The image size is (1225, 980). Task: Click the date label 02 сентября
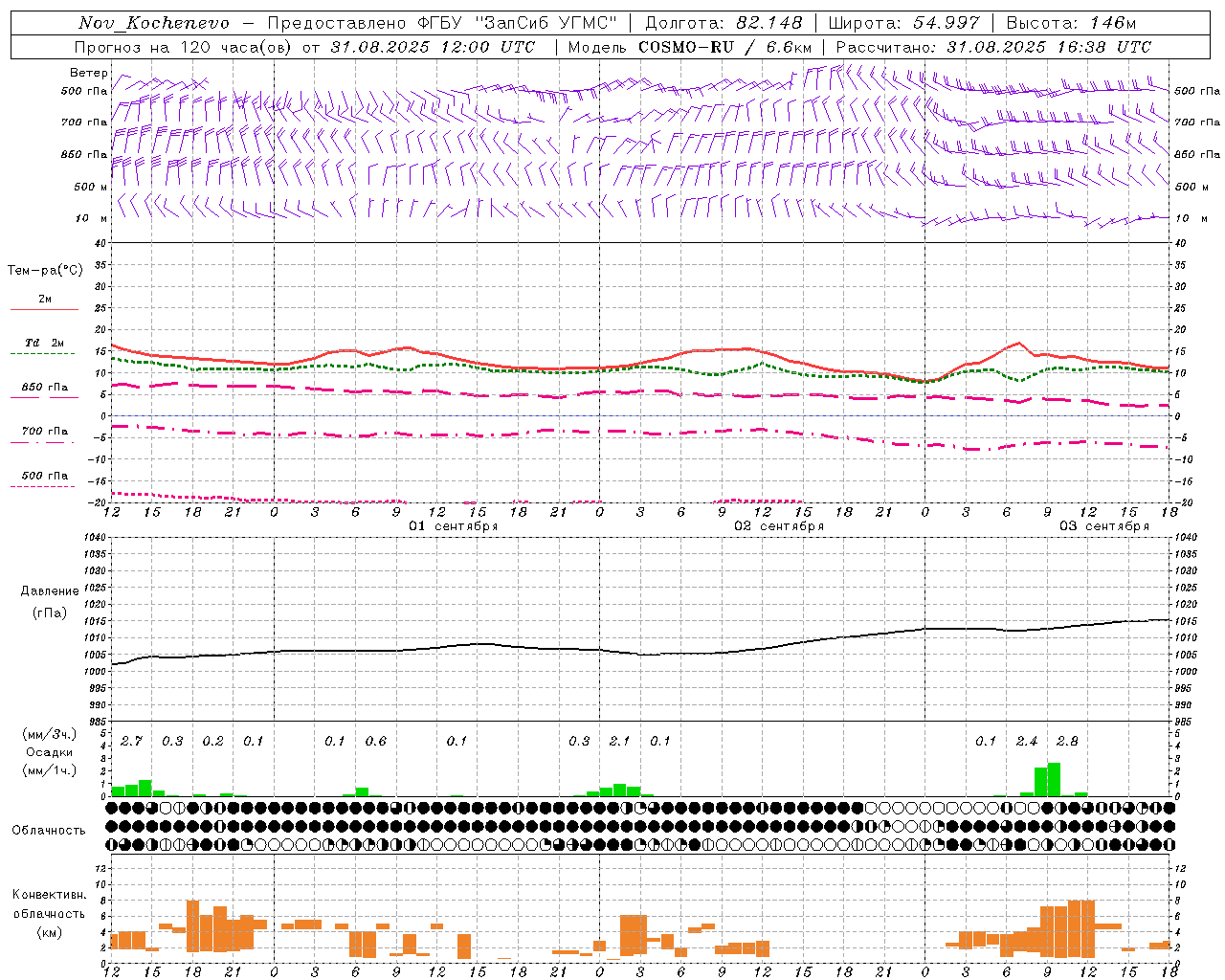(779, 526)
